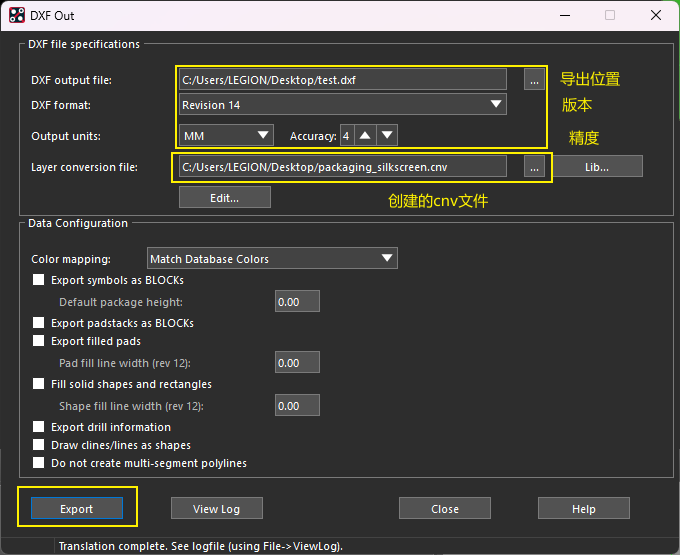Click the DXF Out app icon in title bar

pyautogui.click(x=17, y=16)
